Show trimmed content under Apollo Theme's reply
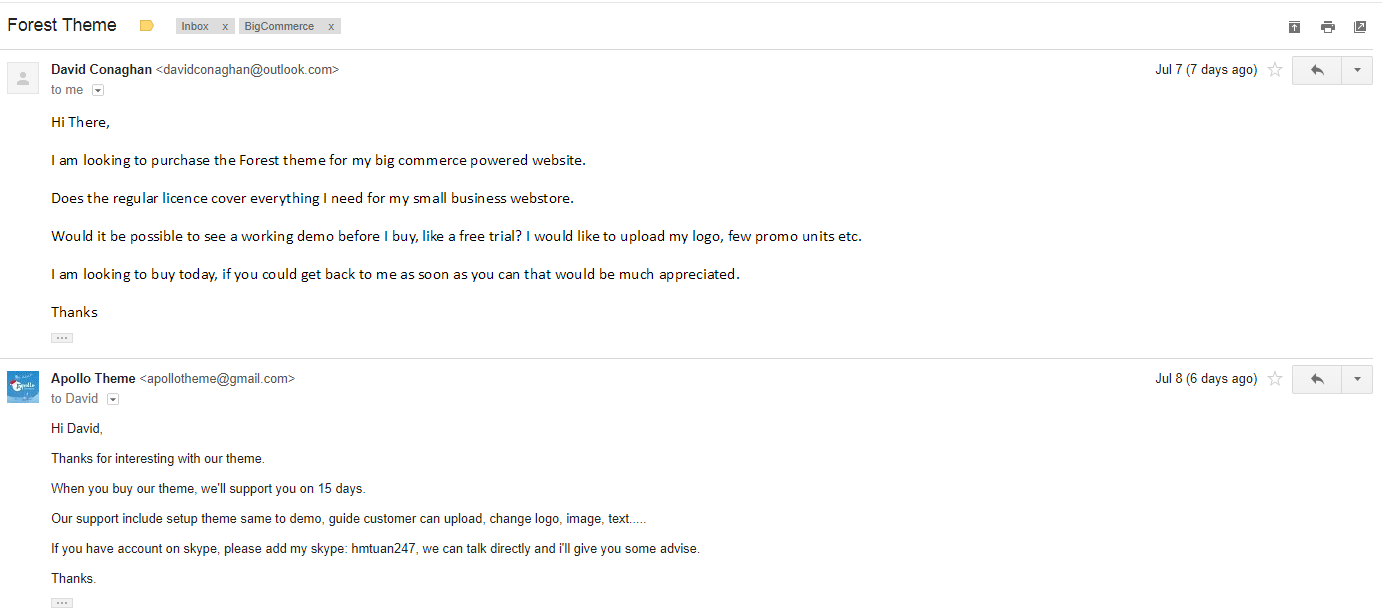 (x=62, y=603)
